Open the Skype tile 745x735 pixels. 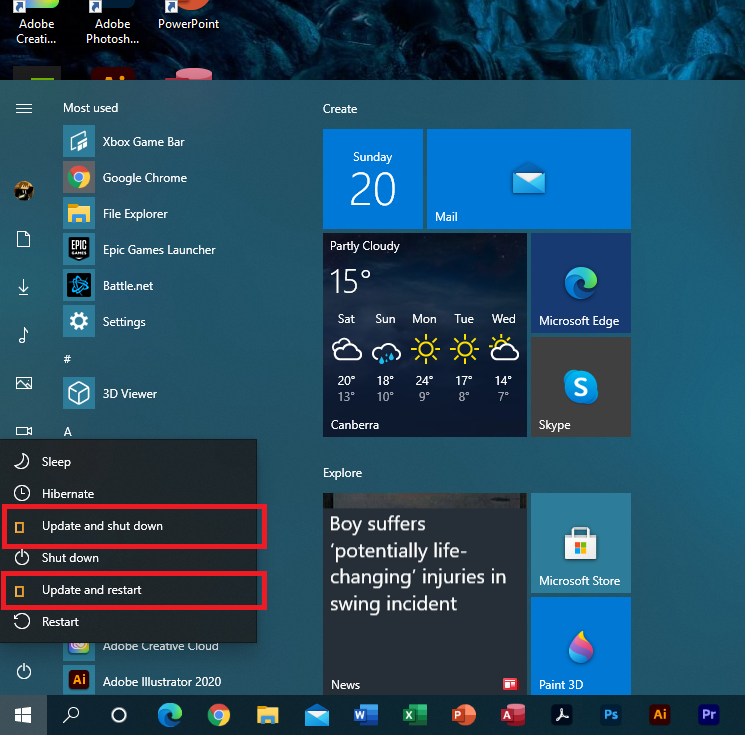(x=581, y=387)
